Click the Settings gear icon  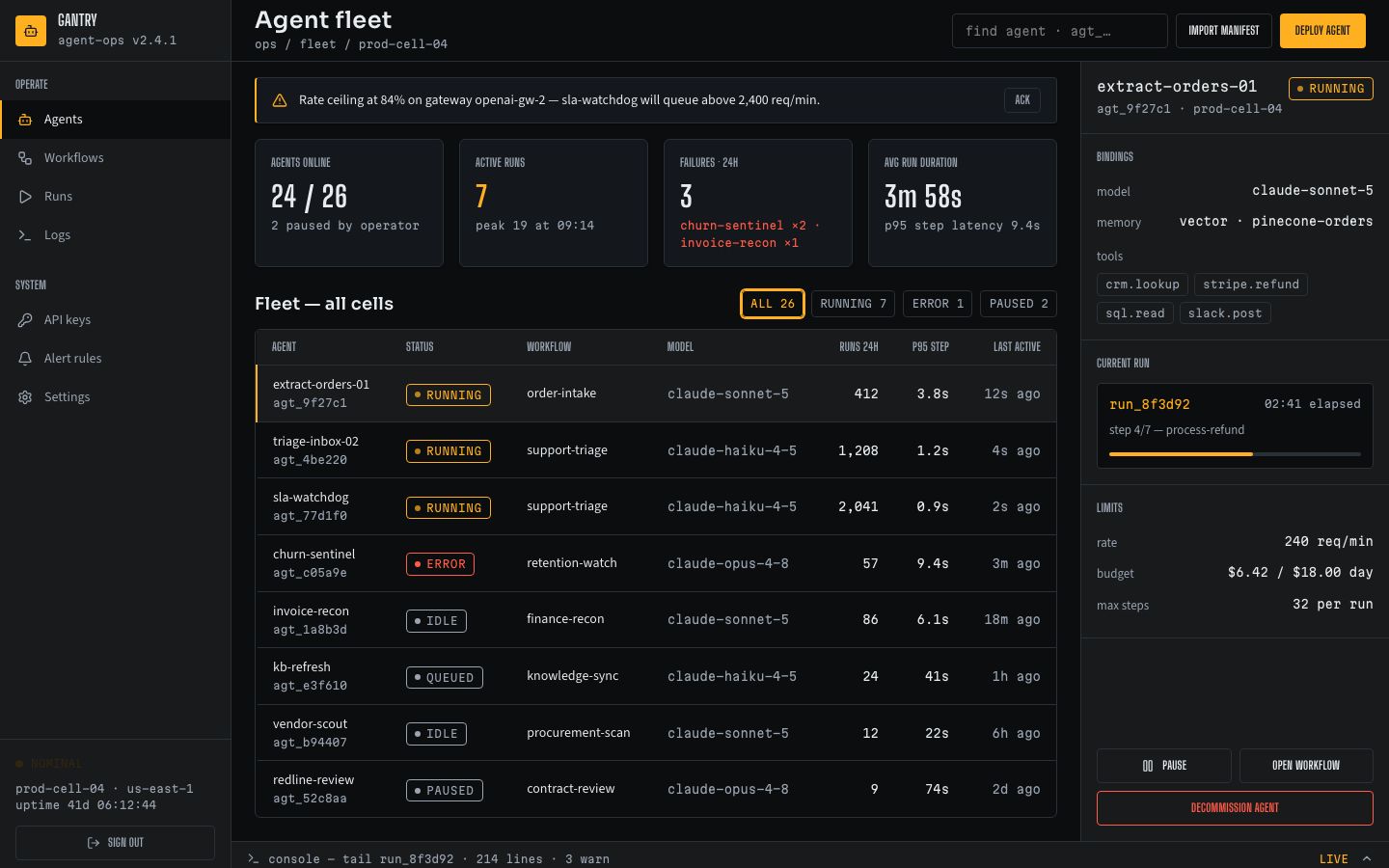pyautogui.click(x=25, y=397)
